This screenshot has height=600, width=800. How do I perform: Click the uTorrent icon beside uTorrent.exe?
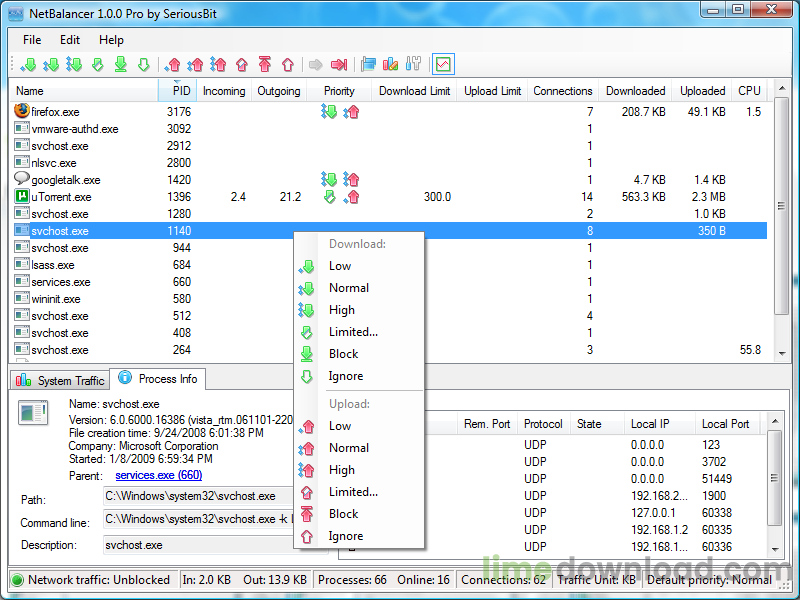(x=21, y=196)
